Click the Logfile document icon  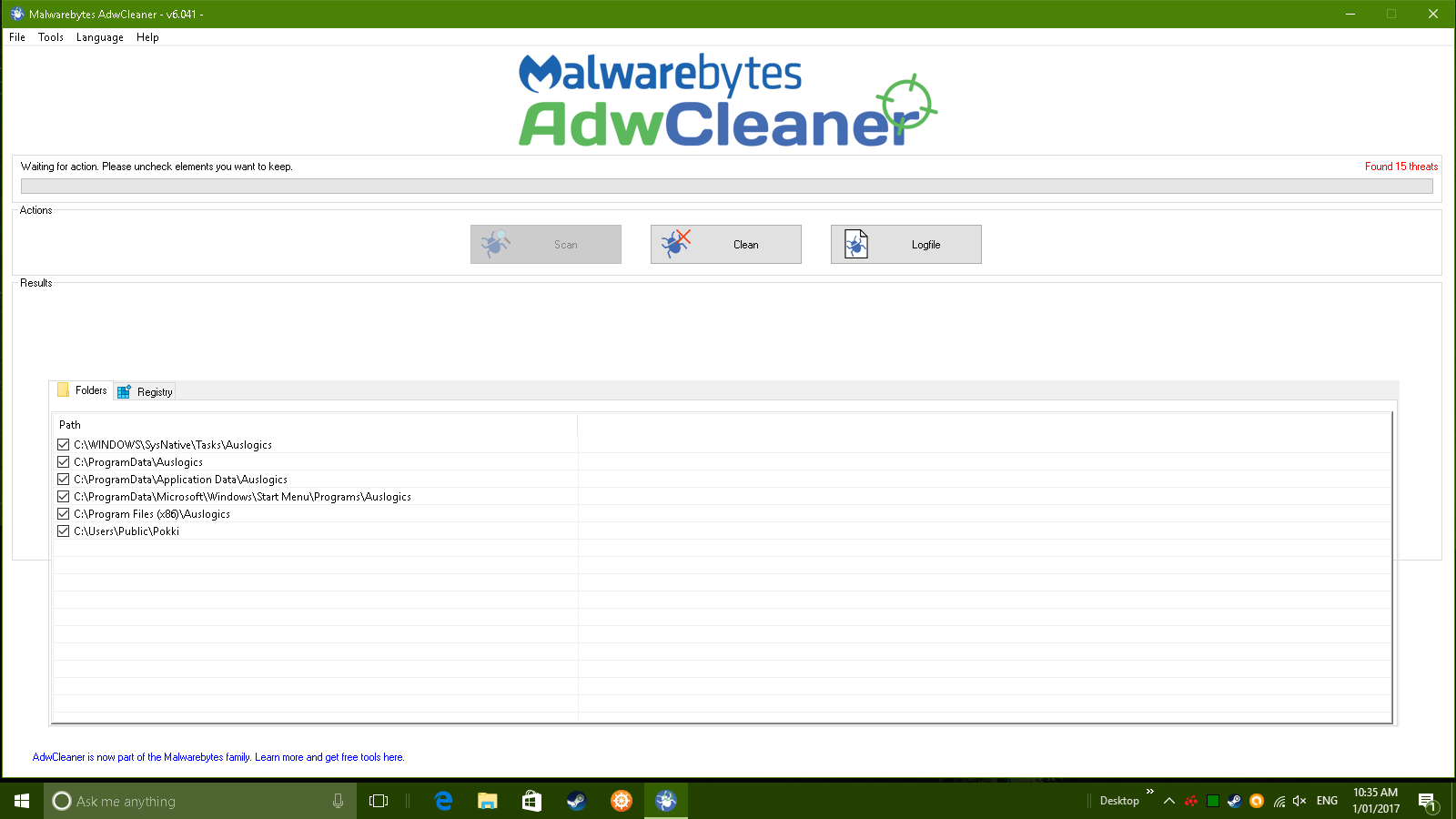[x=856, y=244]
